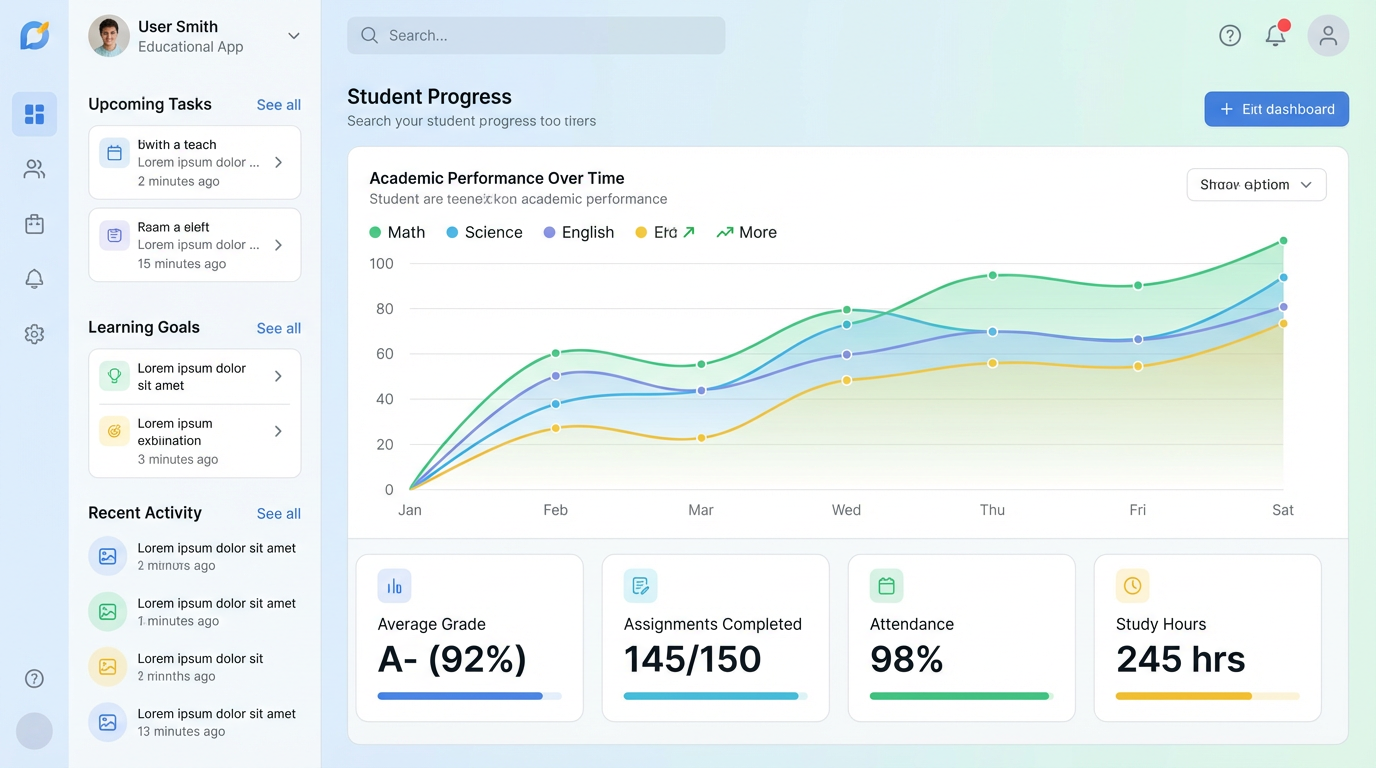Click the Search input field
This screenshot has width=1376, height=768.
[x=536, y=36]
